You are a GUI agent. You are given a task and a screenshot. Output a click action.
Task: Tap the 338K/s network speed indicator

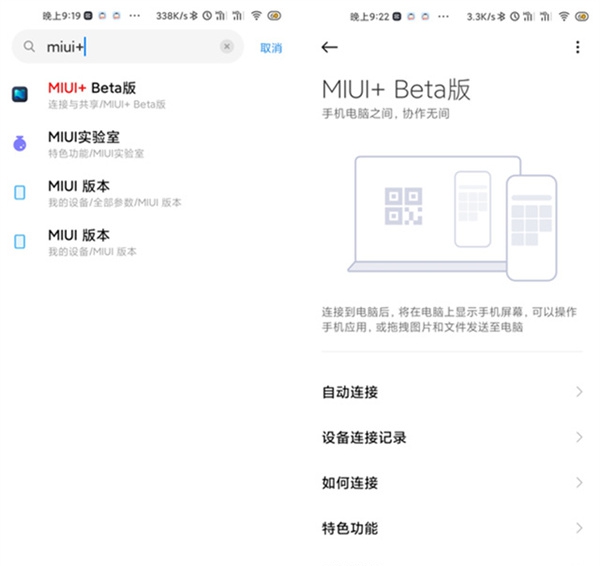point(172,16)
